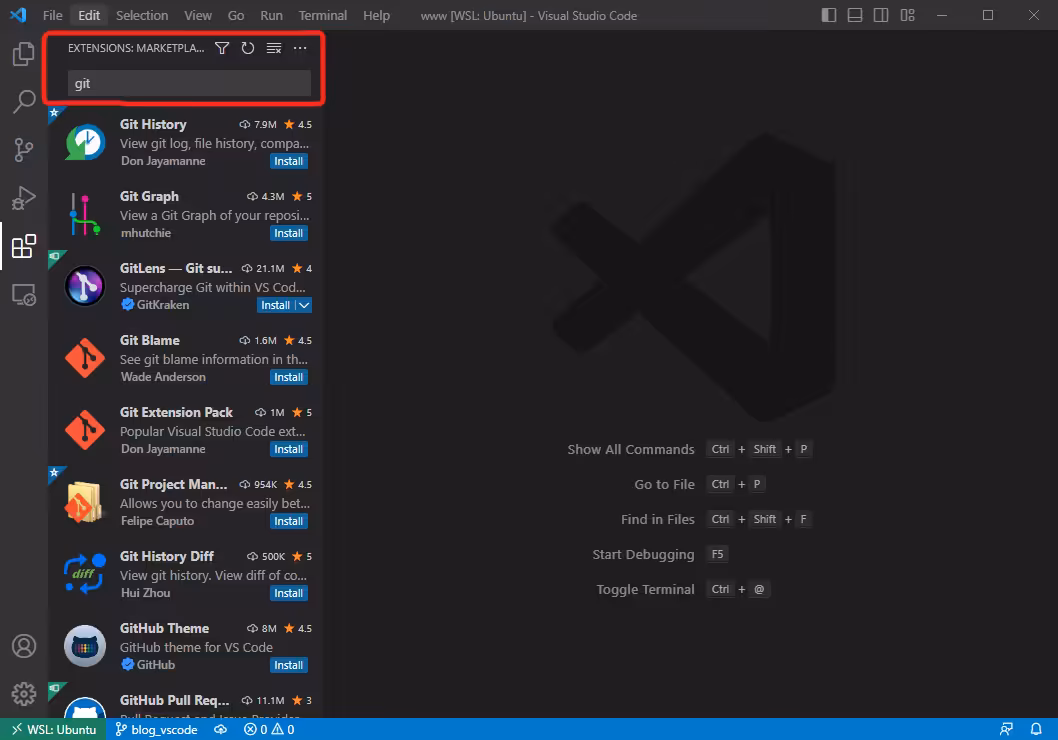This screenshot has width=1058, height=740.
Task: Install the Git Project Manager extension
Action: coord(289,521)
